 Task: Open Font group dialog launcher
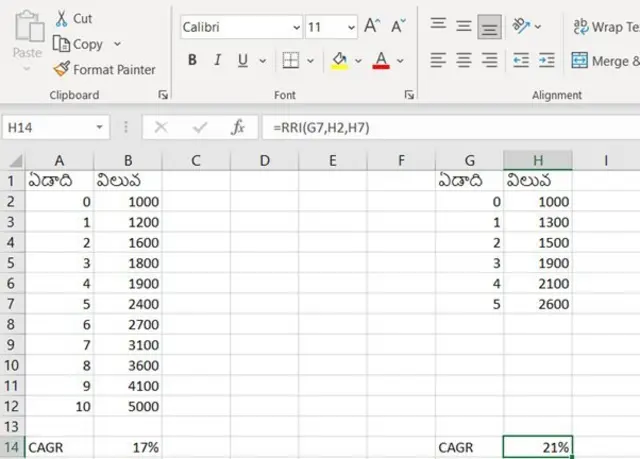pos(409,95)
